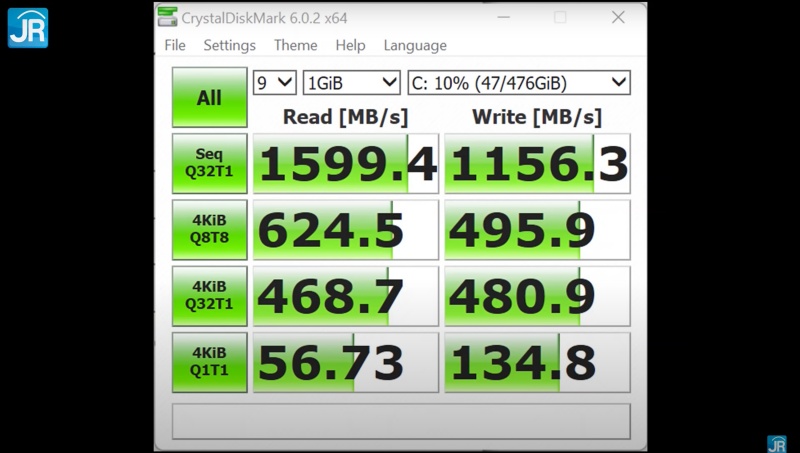Run the 4KiB Q8T8 test
Image resolution: width=800 pixels, height=453 pixels.
[x=210, y=230]
